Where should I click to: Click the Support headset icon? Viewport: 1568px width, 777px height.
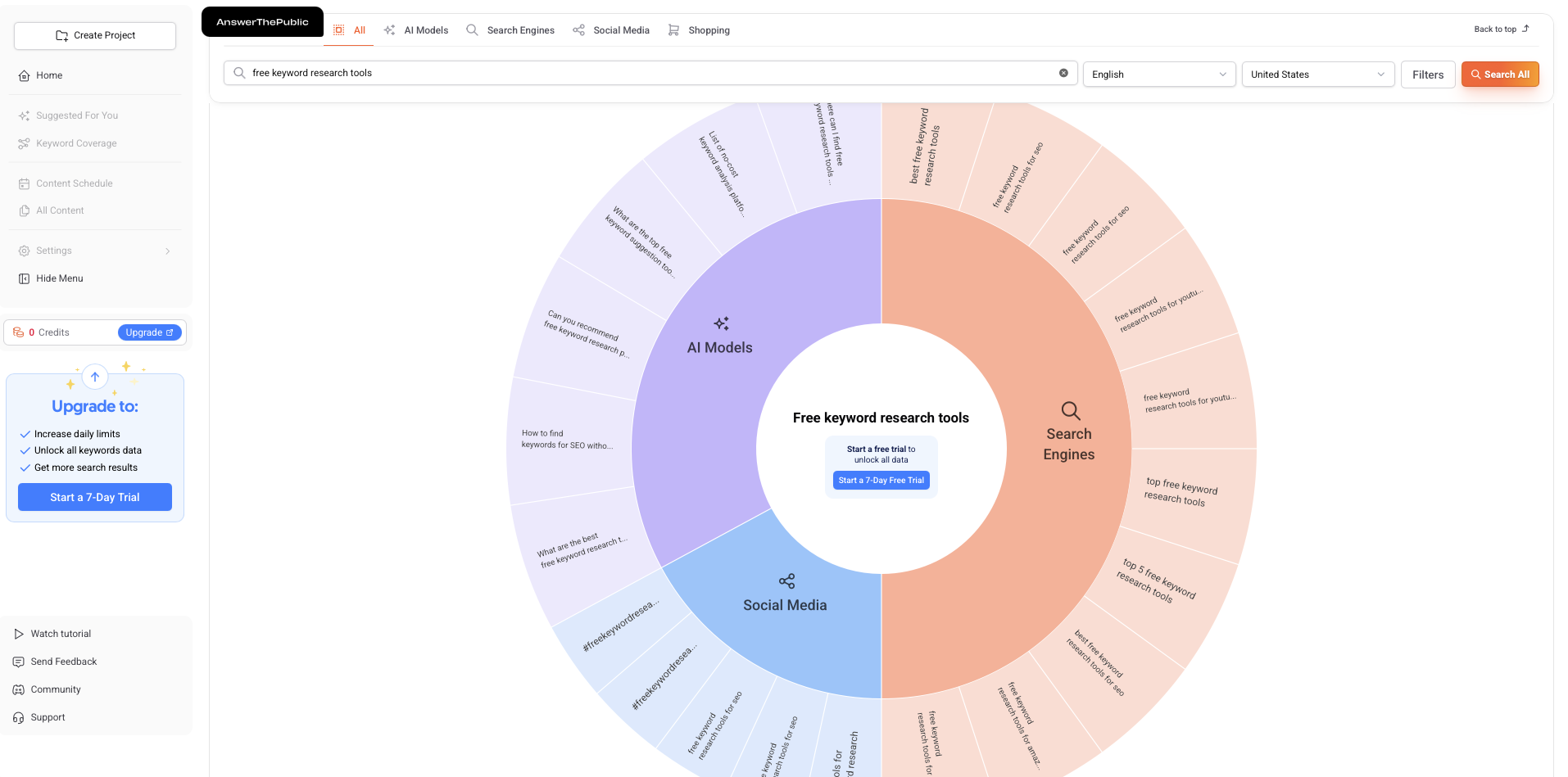click(19, 717)
